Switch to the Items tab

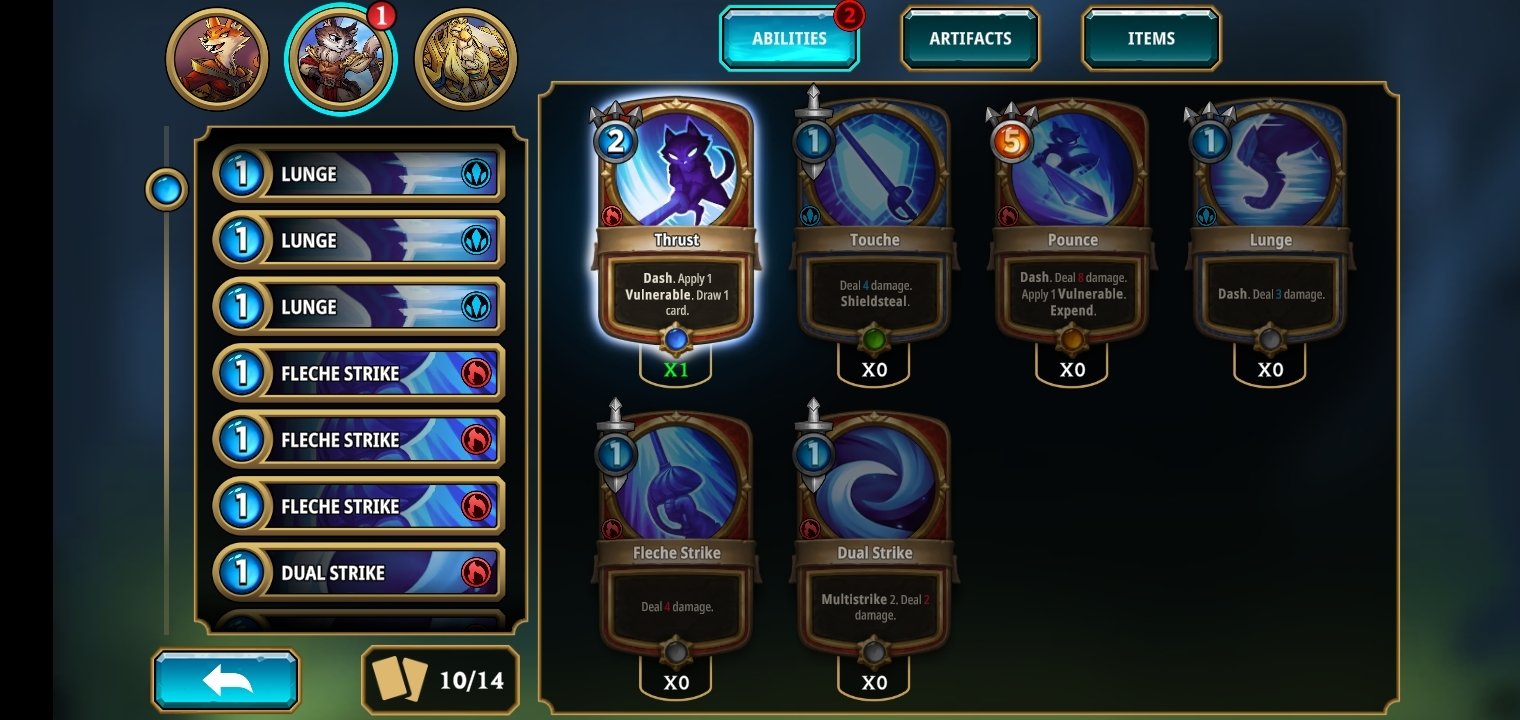coord(1151,39)
